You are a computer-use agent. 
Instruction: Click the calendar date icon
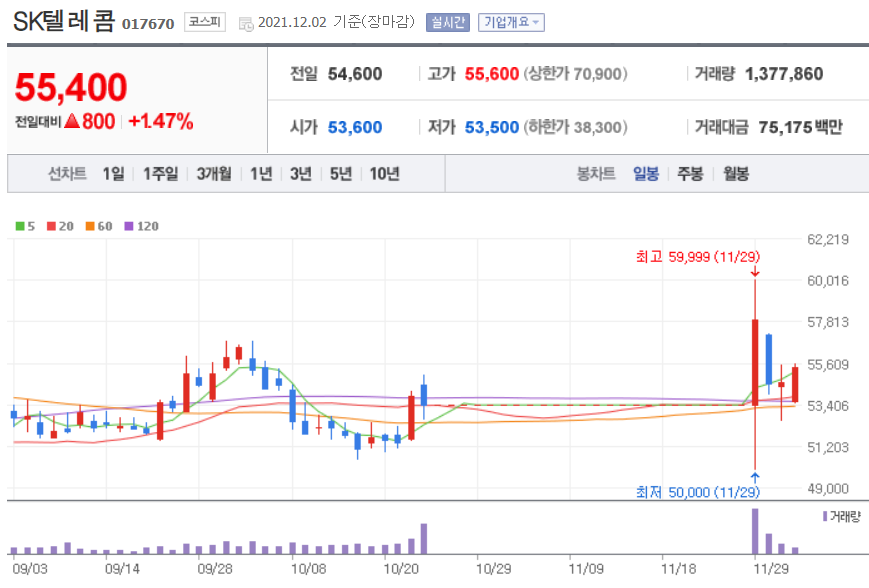point(246,23)
